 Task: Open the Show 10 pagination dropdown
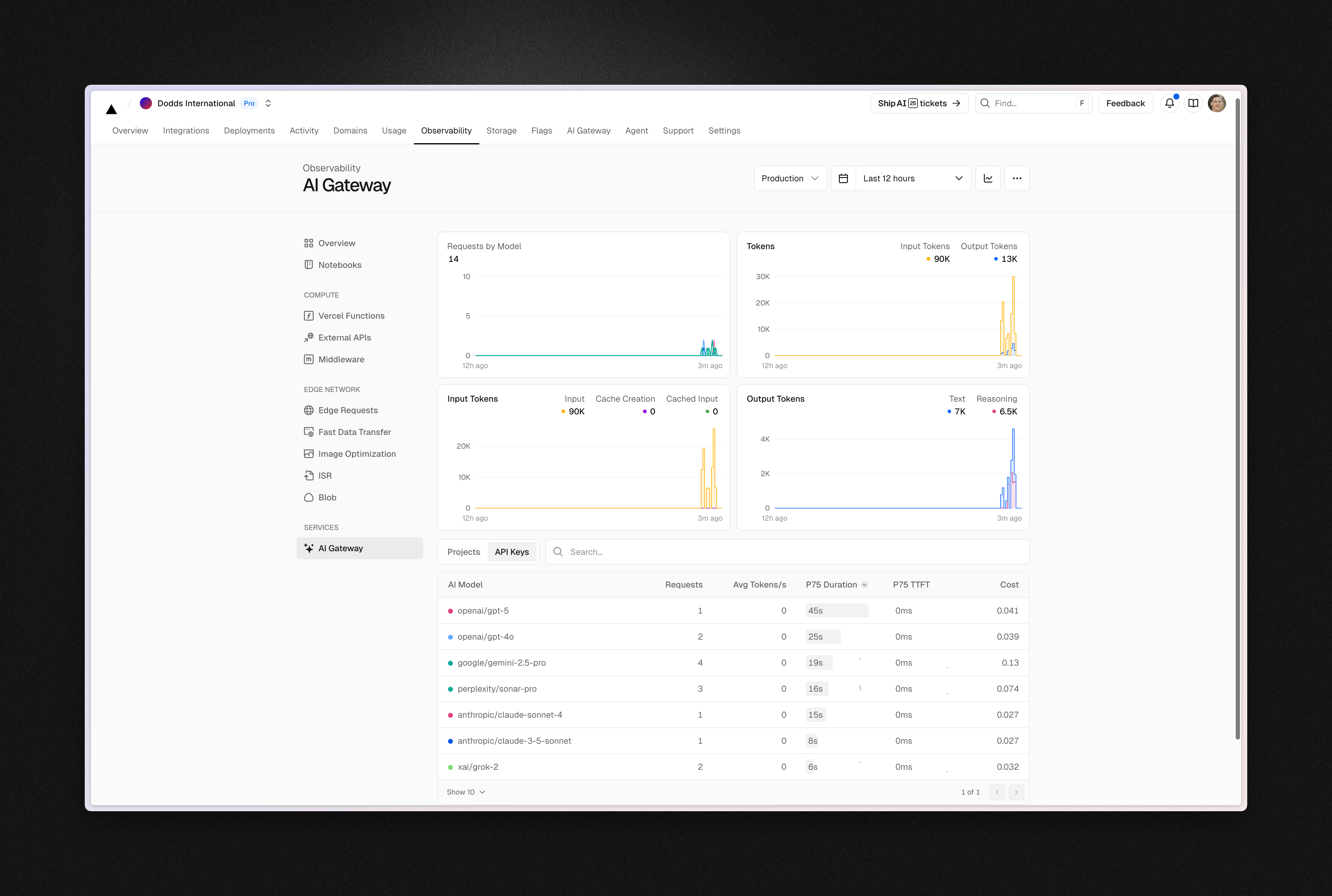(x=465, y=792)
